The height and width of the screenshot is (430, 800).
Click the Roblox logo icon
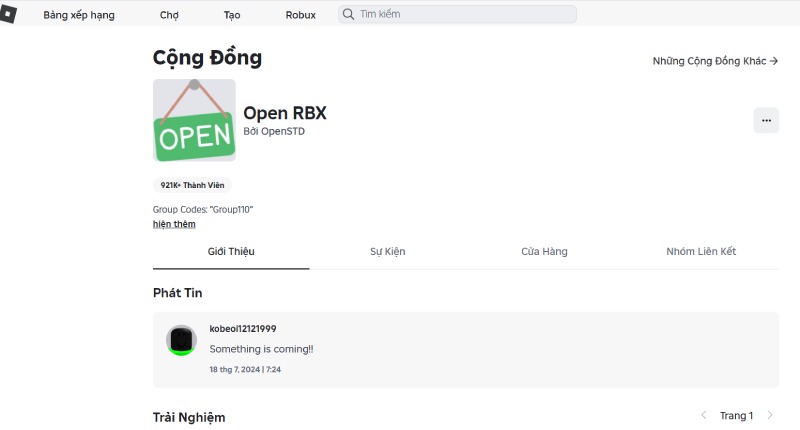pos(8,14)
